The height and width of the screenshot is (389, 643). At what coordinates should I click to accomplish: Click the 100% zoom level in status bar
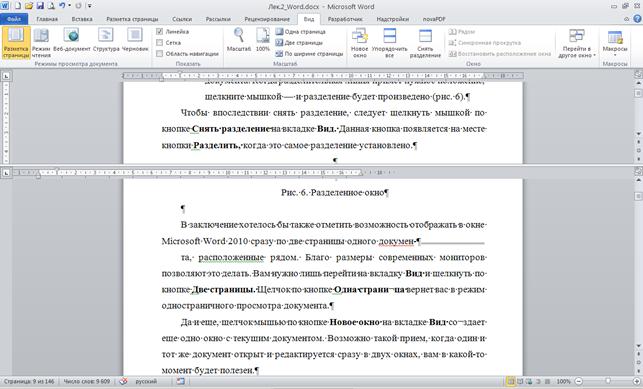point(563,381)
